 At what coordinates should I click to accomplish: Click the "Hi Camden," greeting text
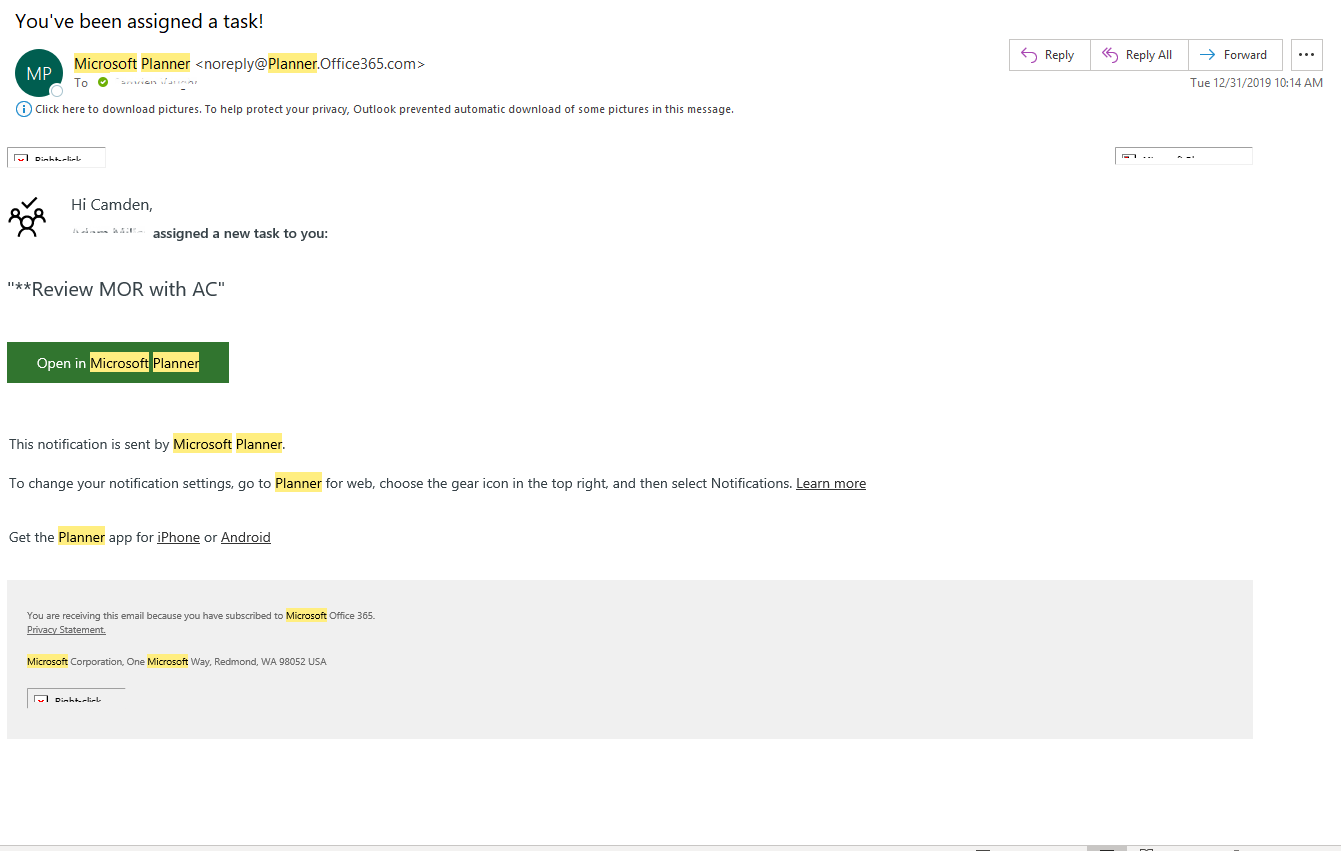pos(112,205)
